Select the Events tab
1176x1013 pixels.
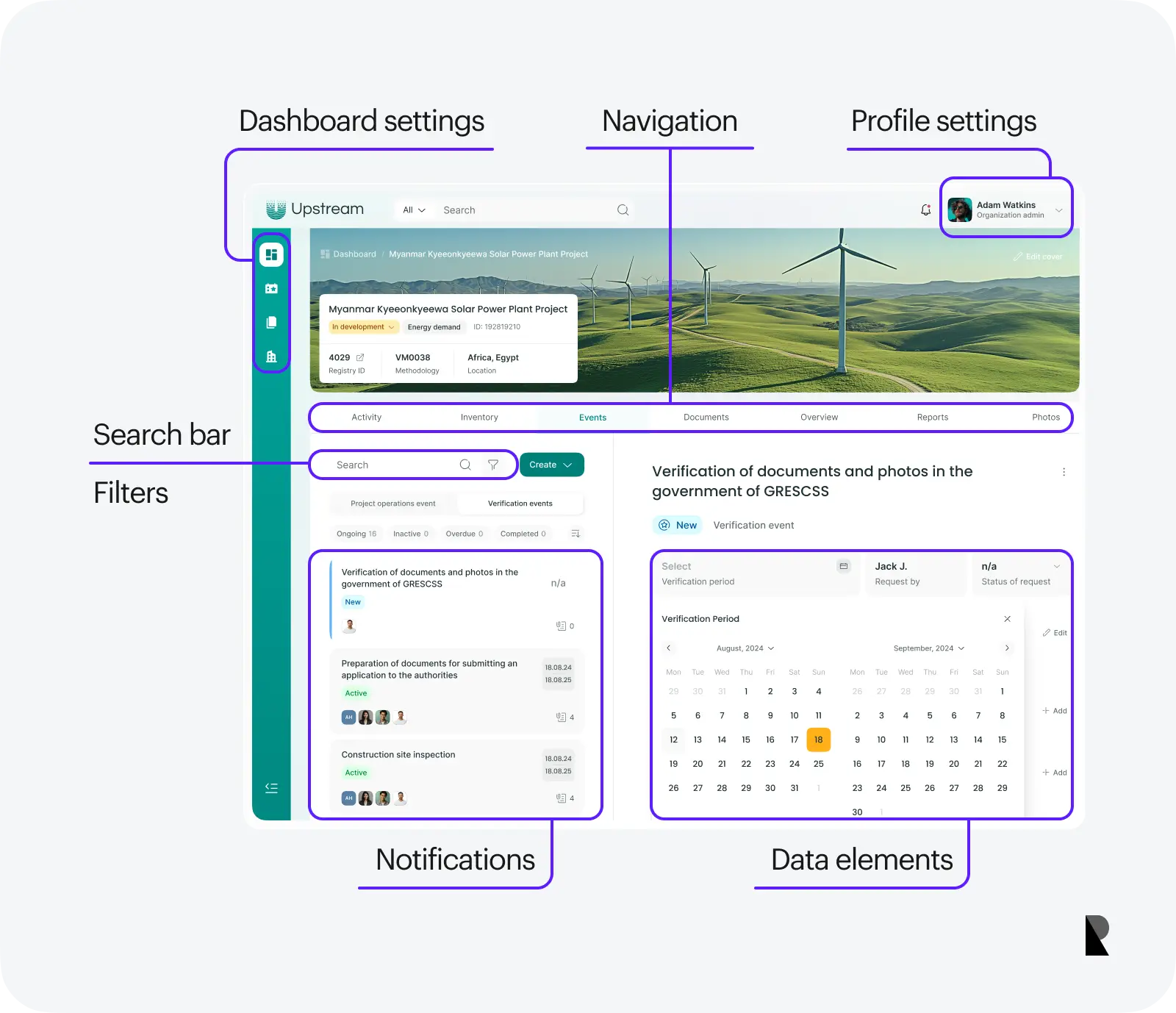tap(593, 418)
